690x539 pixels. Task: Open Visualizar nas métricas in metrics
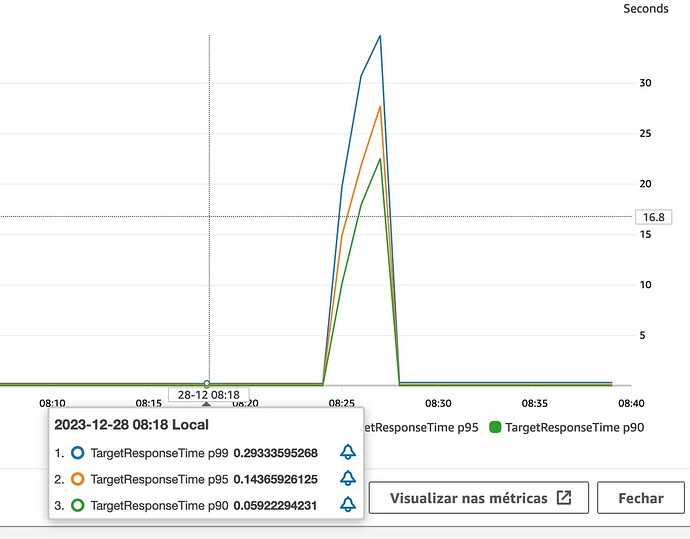click(478, 498)
